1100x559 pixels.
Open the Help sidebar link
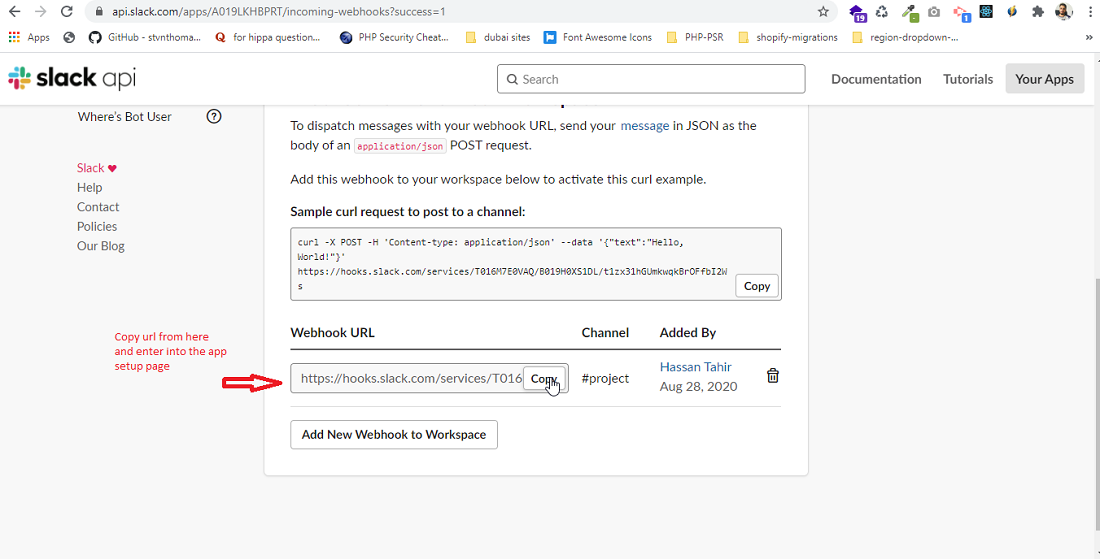(x=90, y=187)
